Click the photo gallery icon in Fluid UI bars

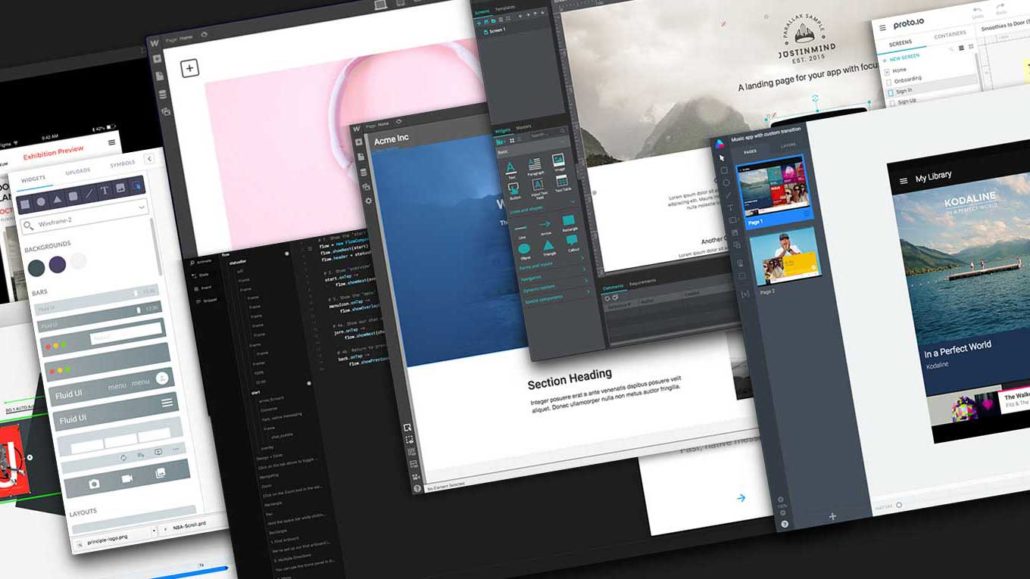(x=160, y=473)
